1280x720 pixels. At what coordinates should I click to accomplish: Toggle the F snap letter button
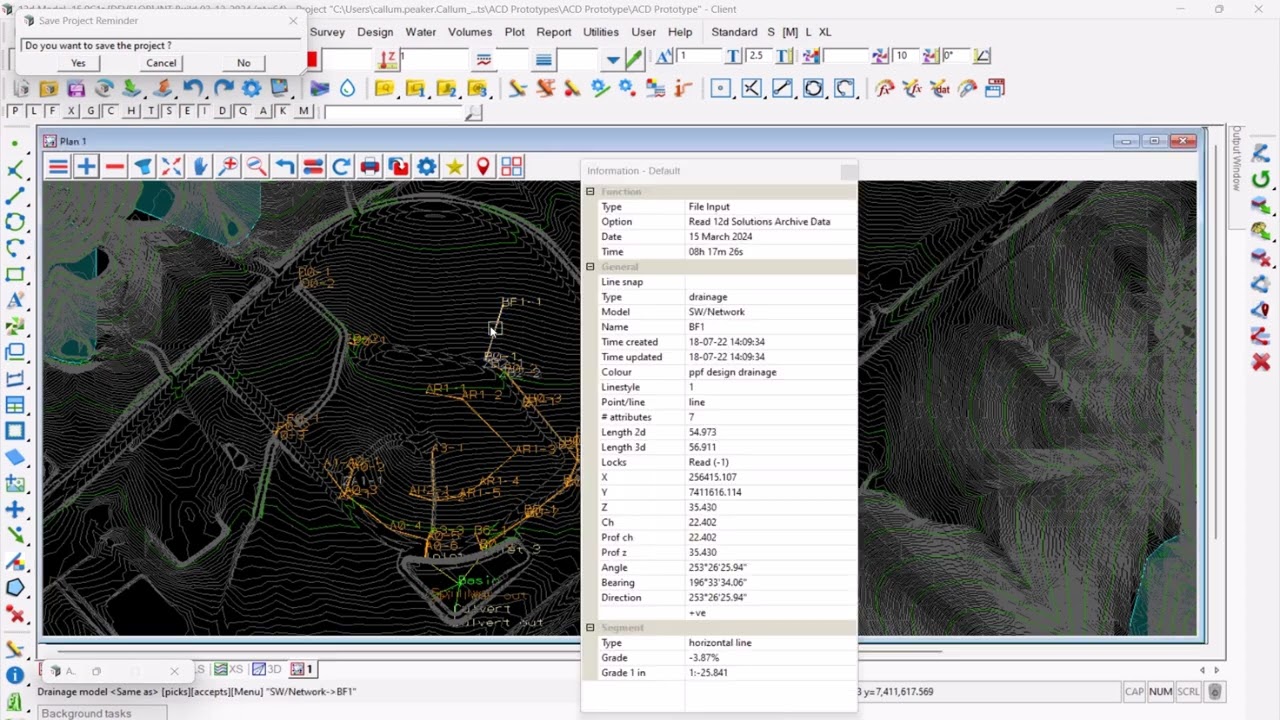click(x=52, y=111)
